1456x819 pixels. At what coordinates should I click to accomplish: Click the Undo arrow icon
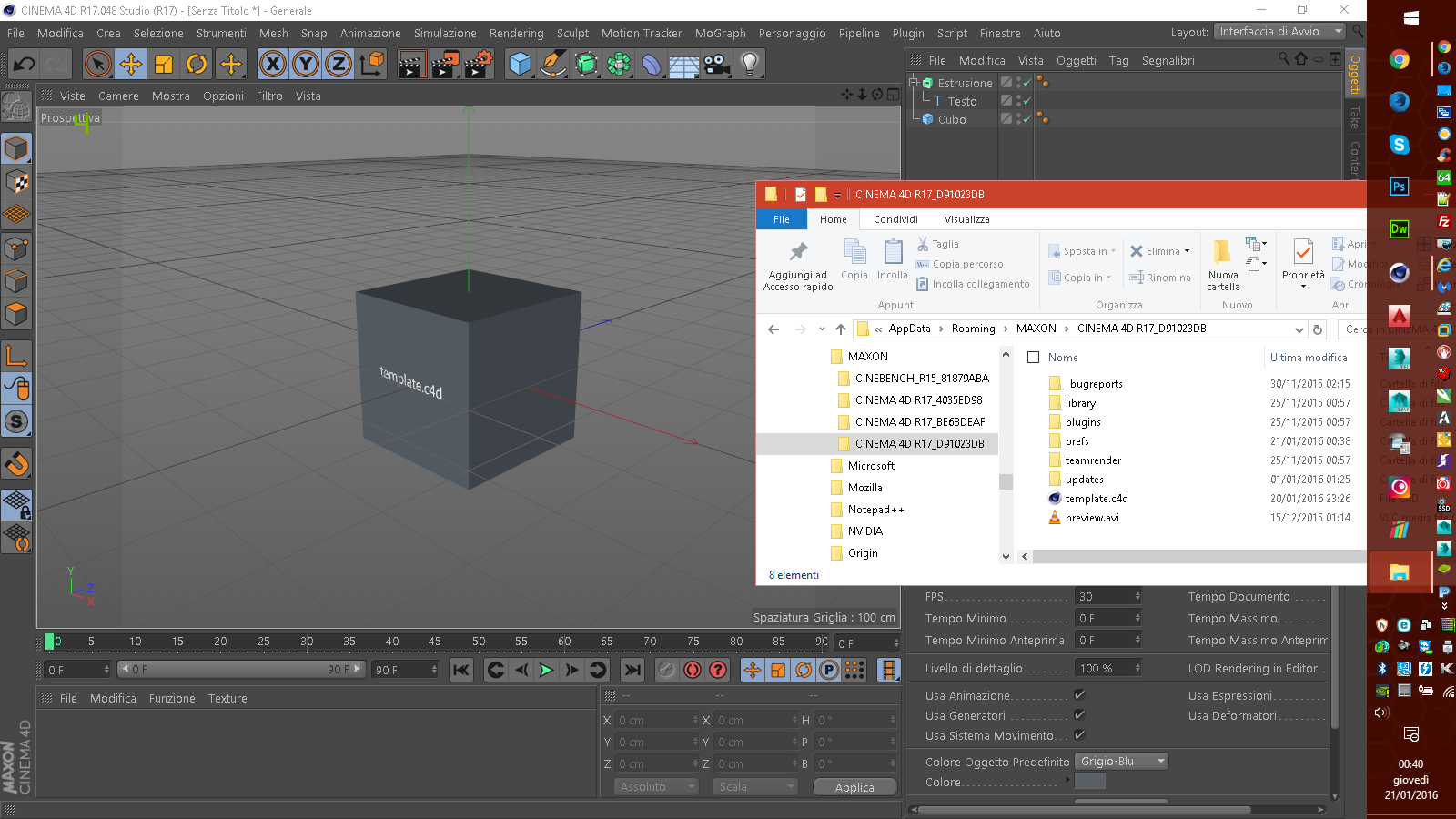click(25, 64)
